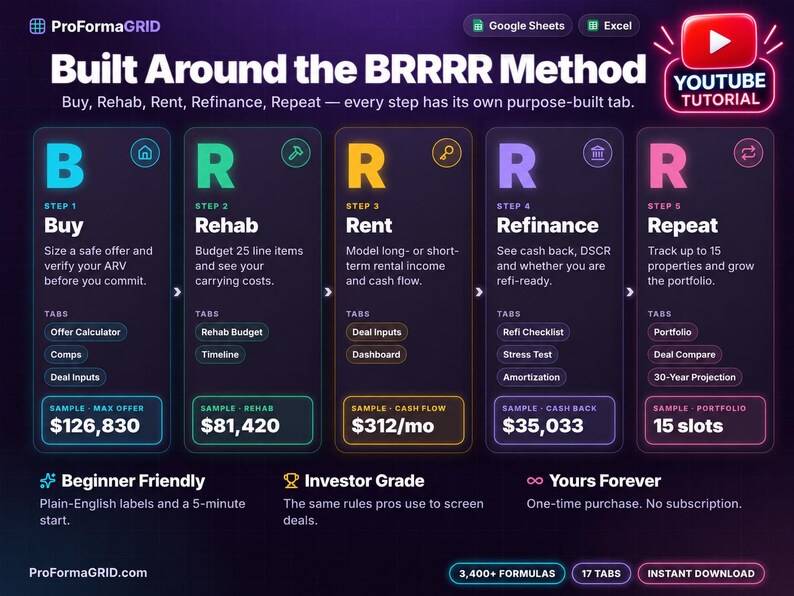794x596 pixels.
Task: Click the ProFormaGRID grid logo icon
Action: (x=37, y=26)
